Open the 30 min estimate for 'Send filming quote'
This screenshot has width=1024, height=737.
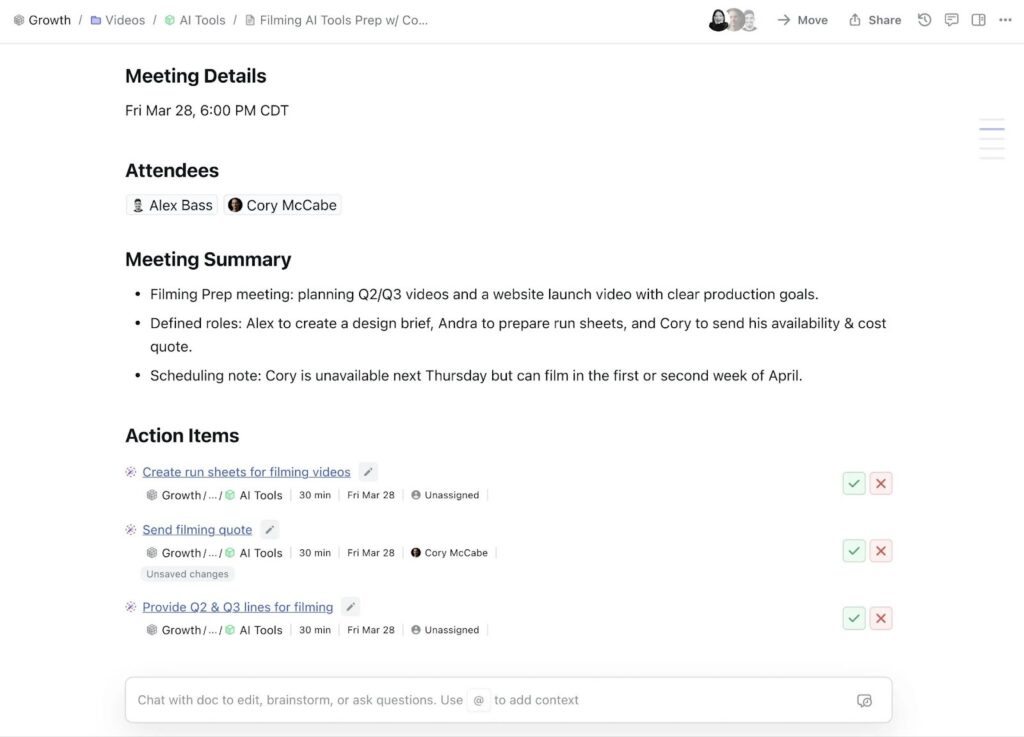coord(315,553)
